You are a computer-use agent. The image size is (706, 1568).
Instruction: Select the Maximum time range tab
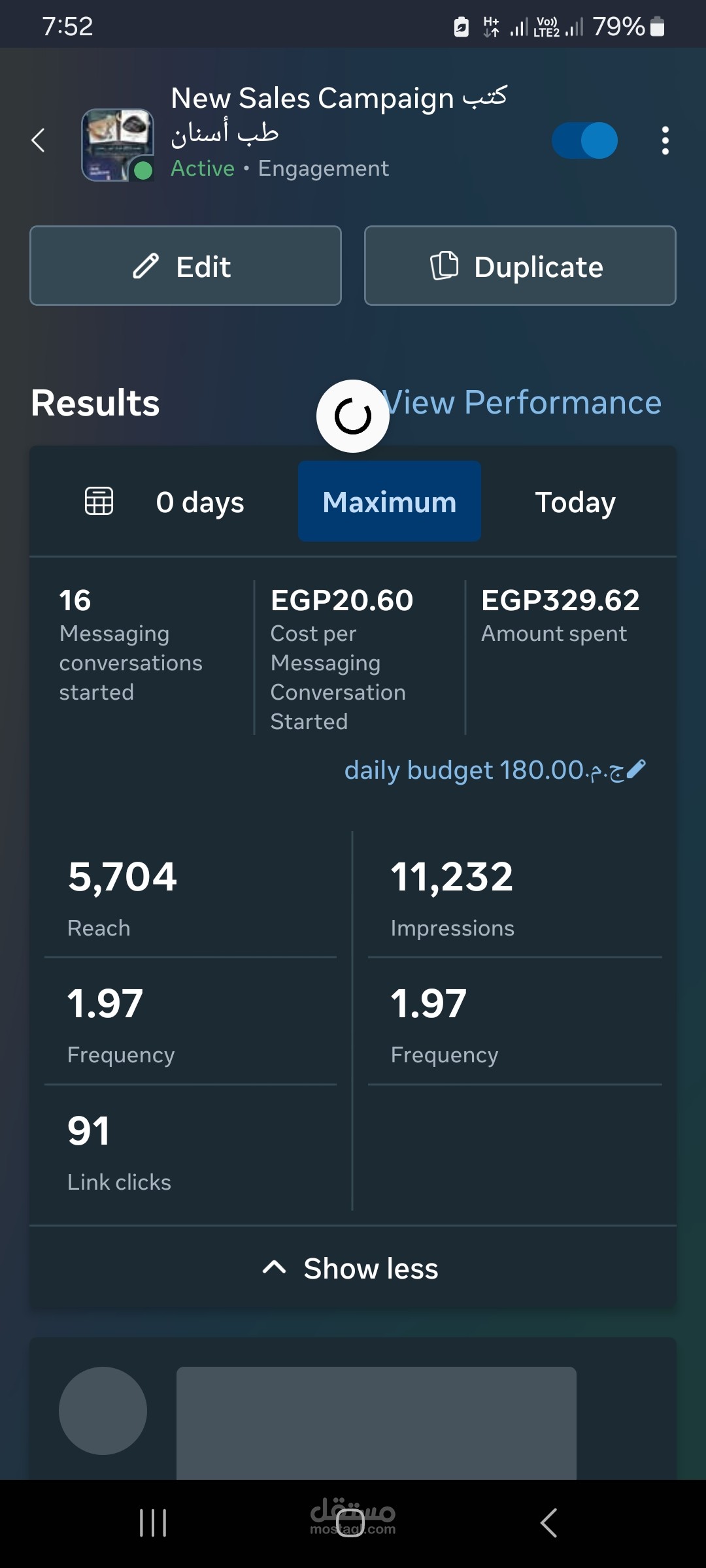click(x=390, y=502)
